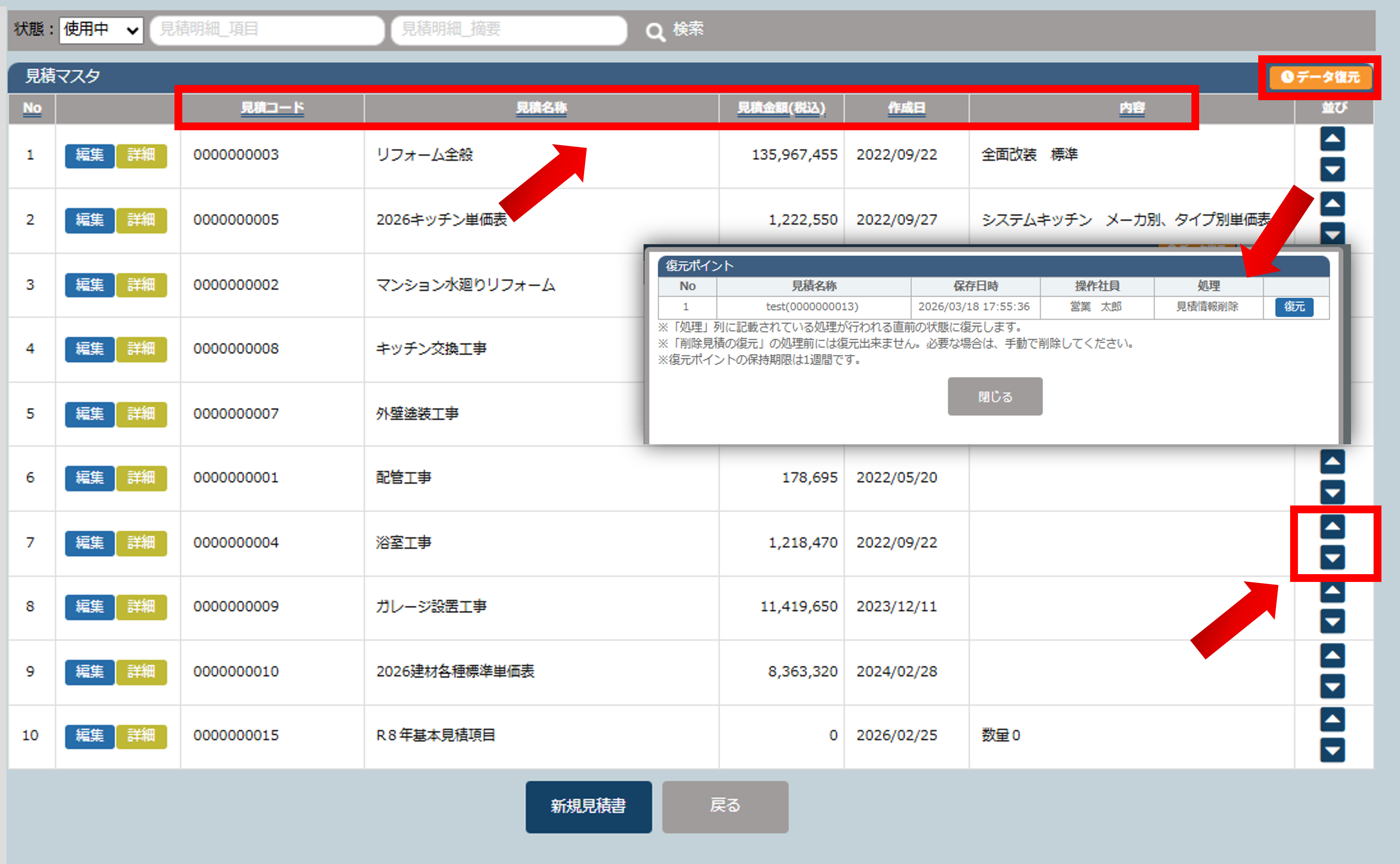Click the search magnifier icon
Image resolution: width=1400 pixels, height=864 pixels.
pos(655,32)
